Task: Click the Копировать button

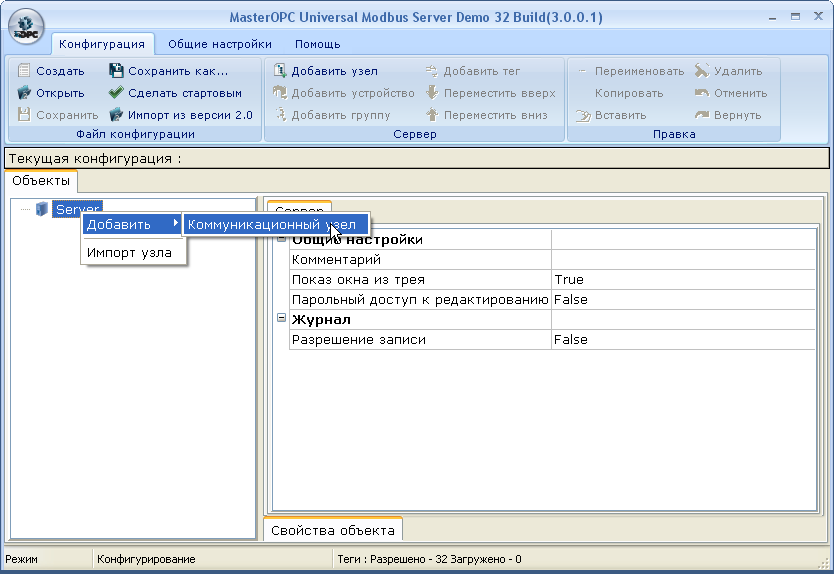Action: click(x=629, y=93)
